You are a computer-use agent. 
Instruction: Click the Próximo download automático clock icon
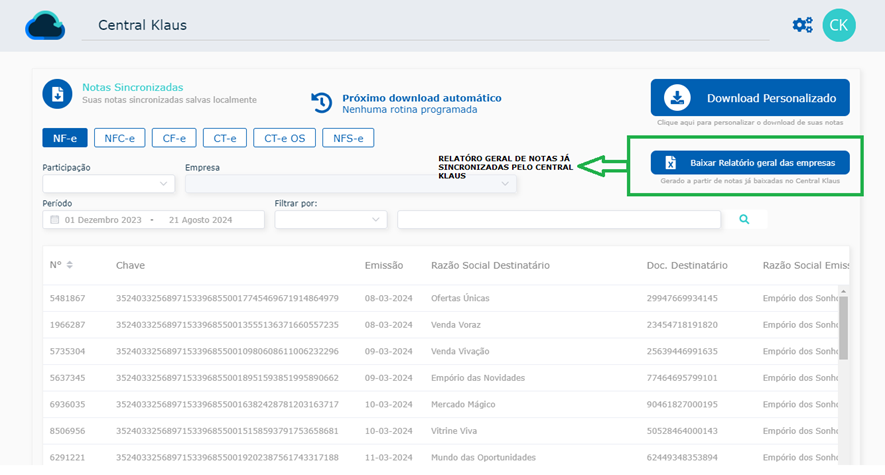click(x=321, y=102)
